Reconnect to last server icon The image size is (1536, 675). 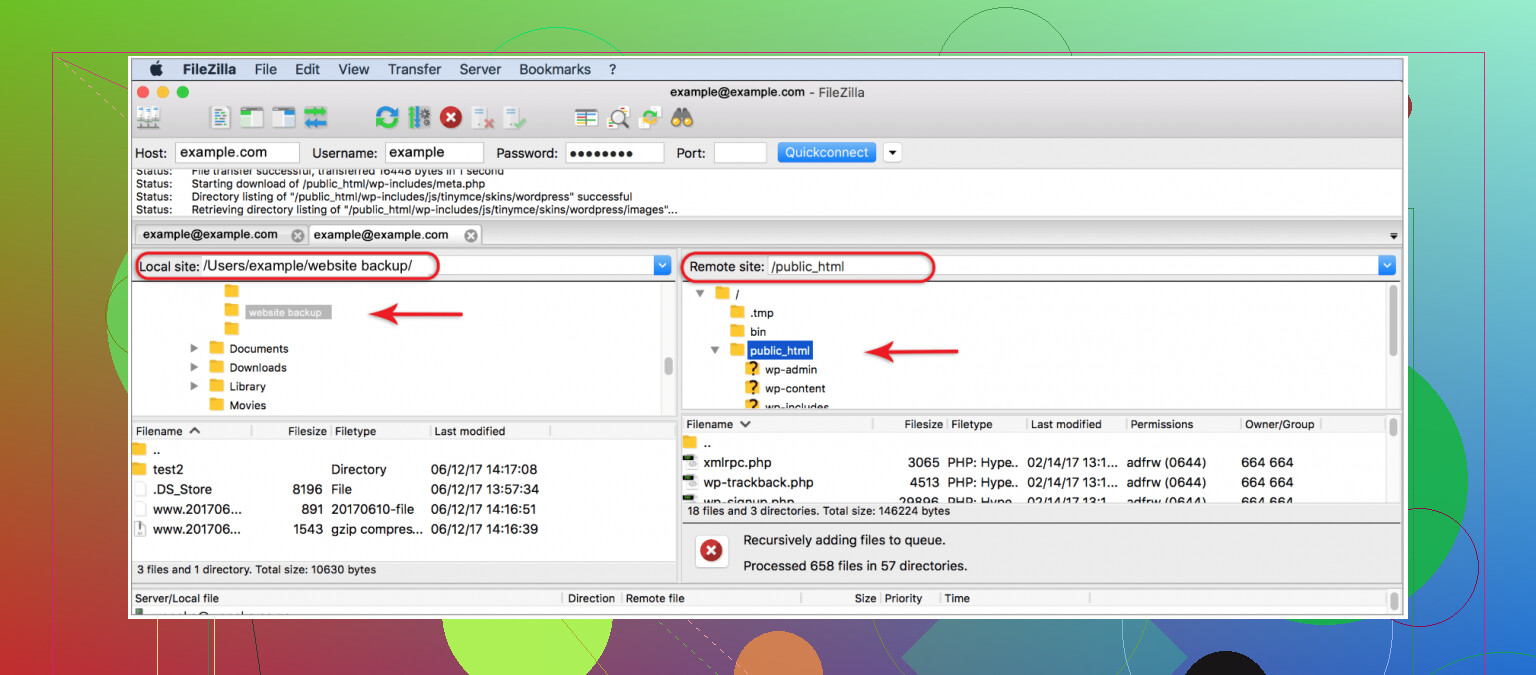(515, 118)
